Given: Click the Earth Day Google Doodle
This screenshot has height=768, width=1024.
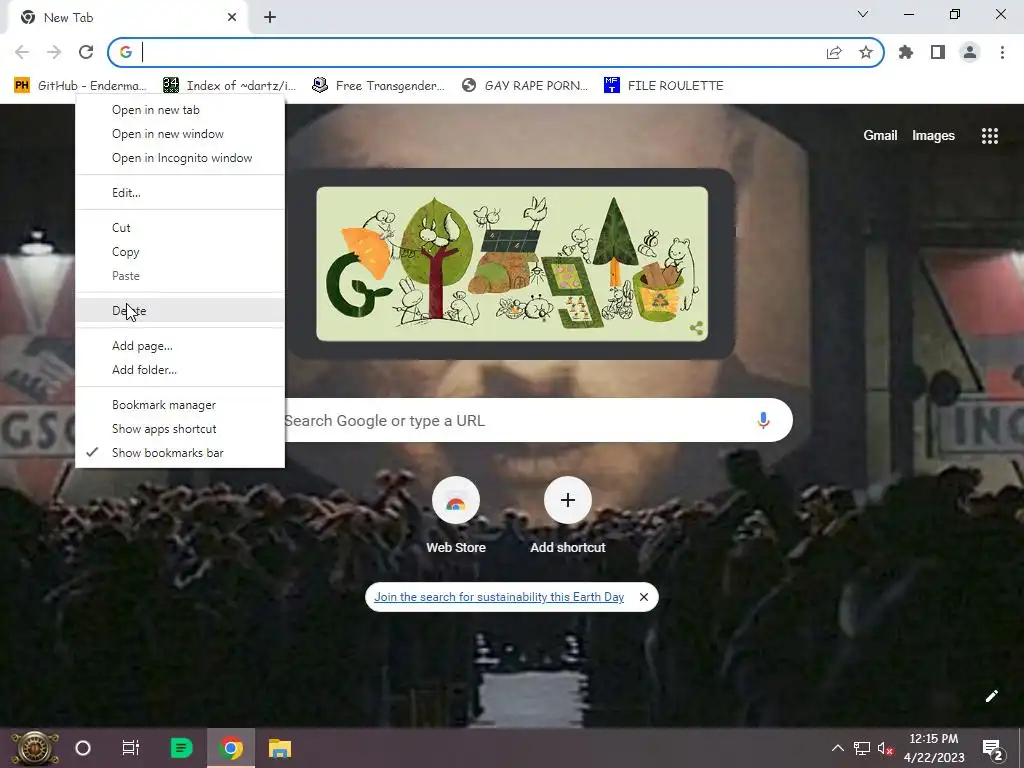Looking at the screenshot, I should pos(512,264).
